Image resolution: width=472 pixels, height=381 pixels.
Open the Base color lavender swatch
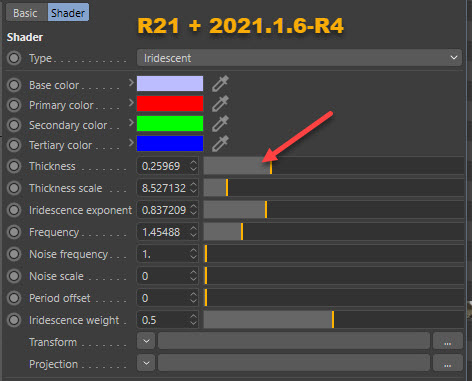(170, 83)
